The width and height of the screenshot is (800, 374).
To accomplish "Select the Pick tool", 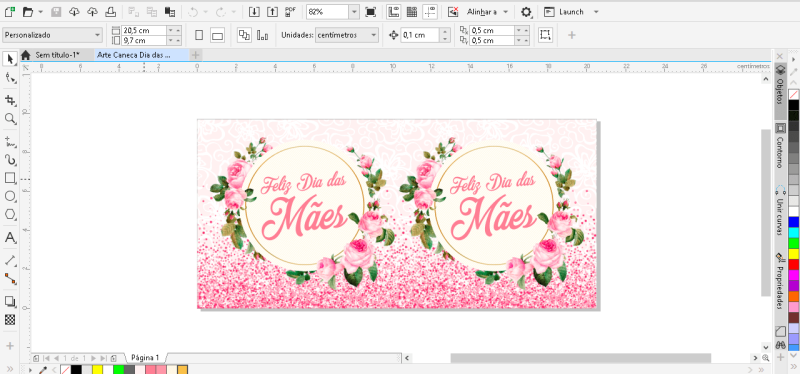I will [10, 59].
